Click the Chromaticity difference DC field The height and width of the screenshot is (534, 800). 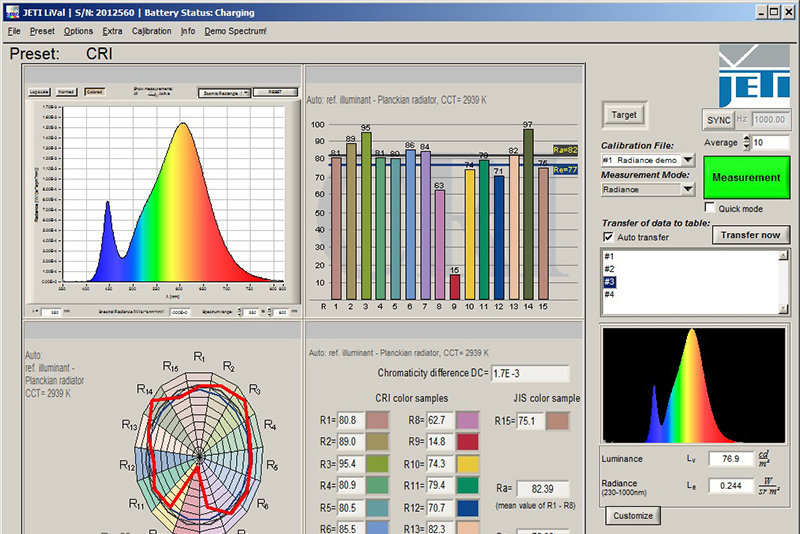(530, 373)
